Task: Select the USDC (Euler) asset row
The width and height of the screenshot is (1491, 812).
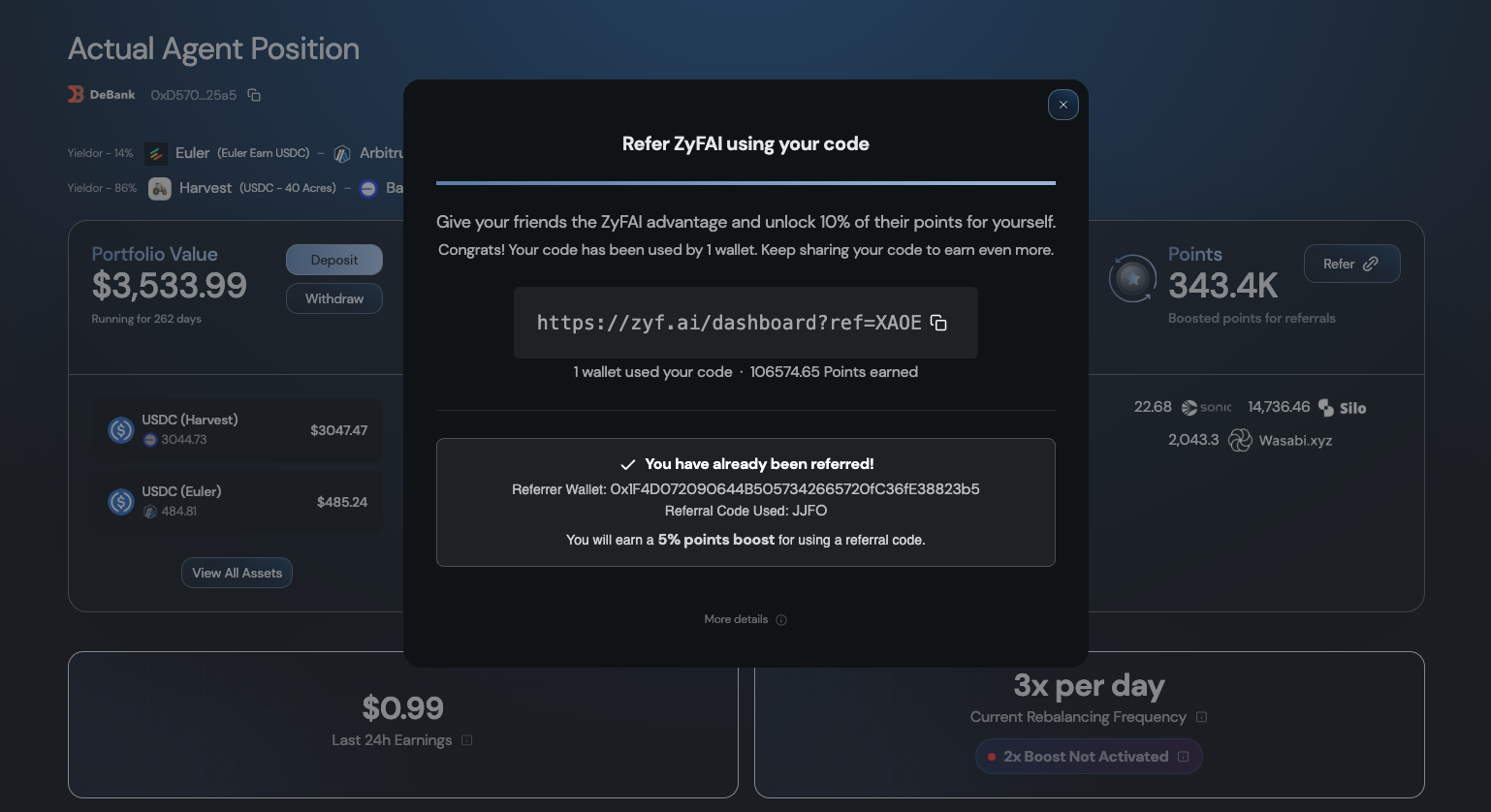Action: click(x=238, y=501)
